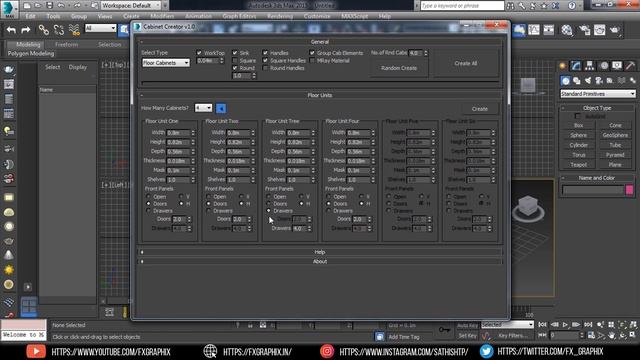Toggle the Sink checkbox
640x360 pixels.
[235, 53]
